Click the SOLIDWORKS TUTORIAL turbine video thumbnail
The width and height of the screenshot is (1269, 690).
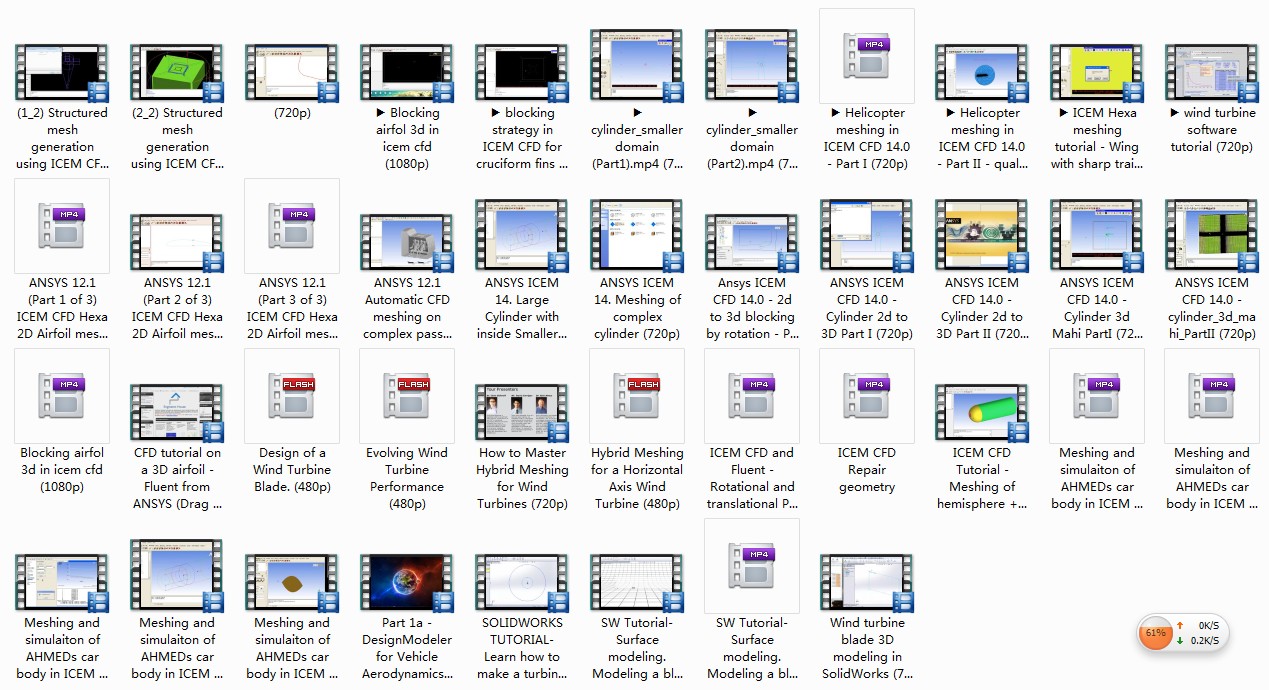[522, 582]
